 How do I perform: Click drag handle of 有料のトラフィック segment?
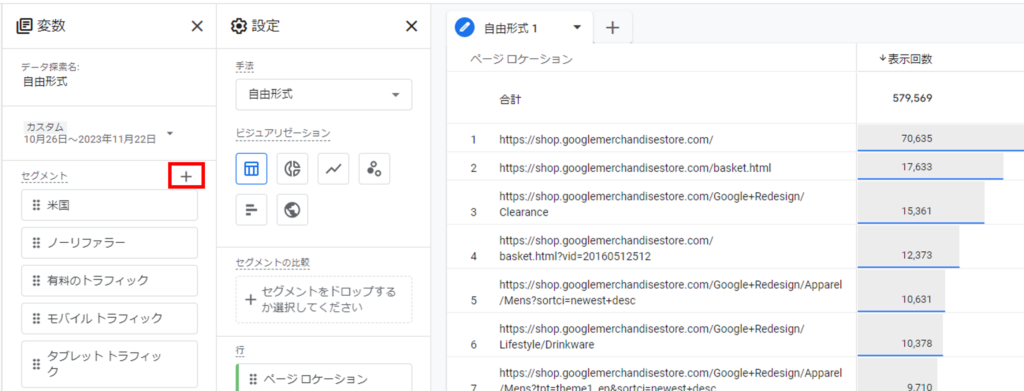tap(37, 281)
